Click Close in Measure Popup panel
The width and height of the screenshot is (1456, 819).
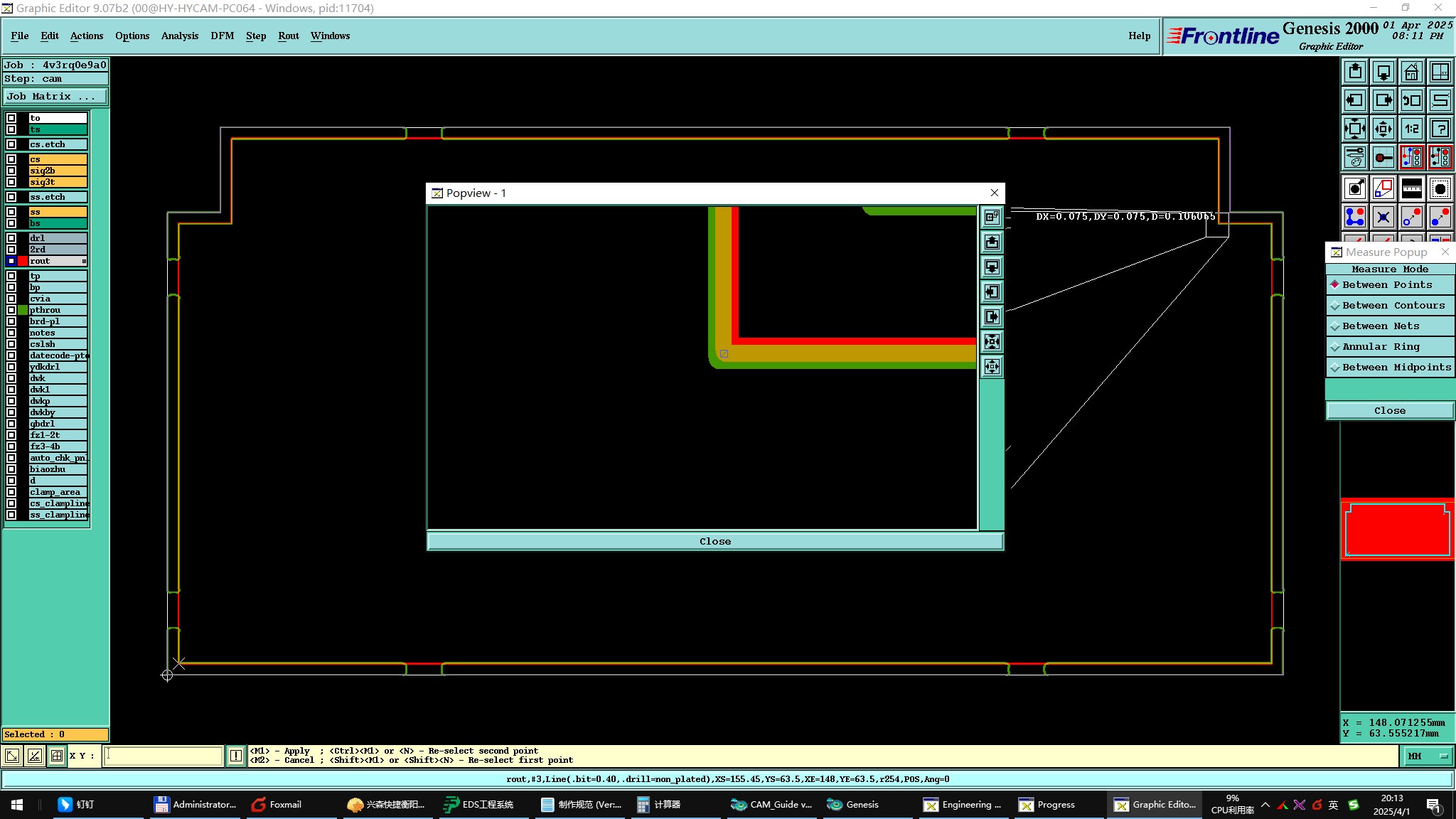coord(1389,411)
